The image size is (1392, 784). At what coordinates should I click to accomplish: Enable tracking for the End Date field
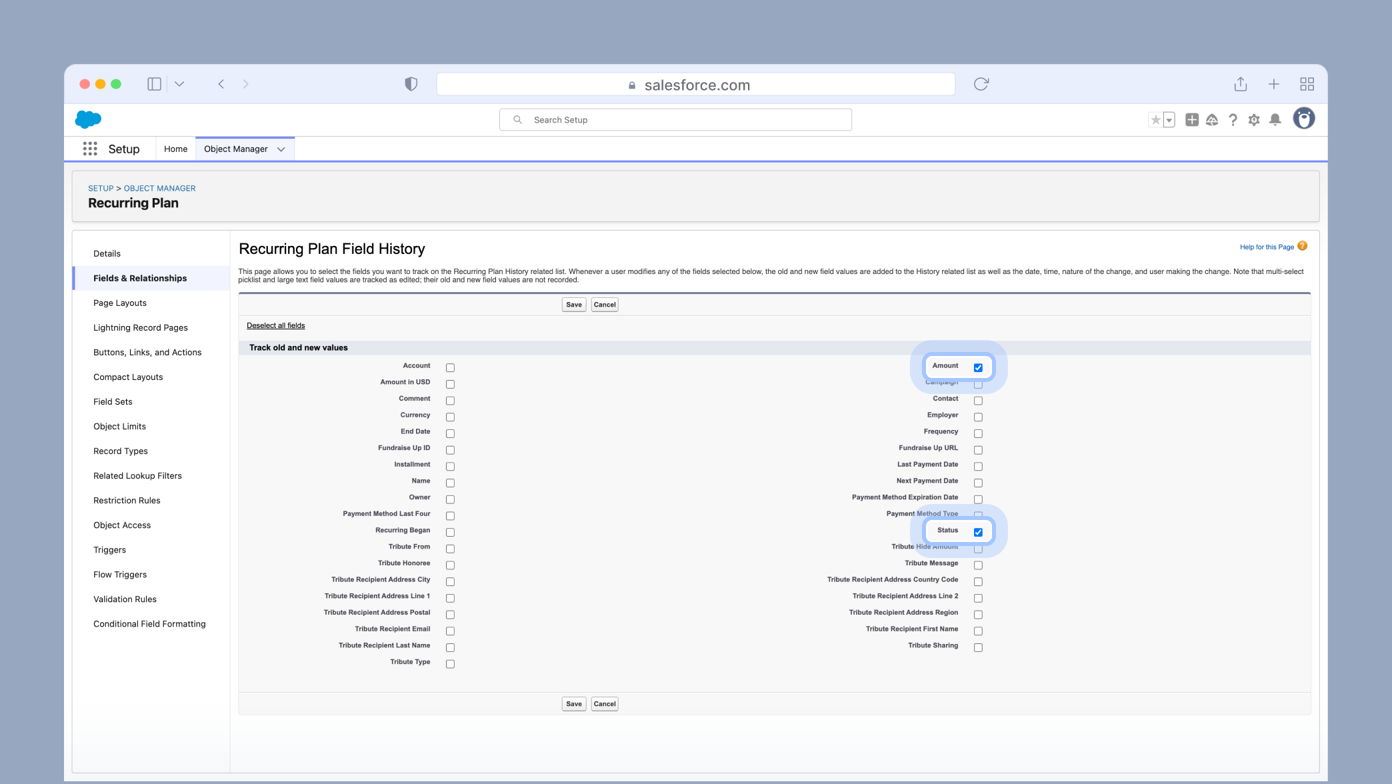point(450,433)
